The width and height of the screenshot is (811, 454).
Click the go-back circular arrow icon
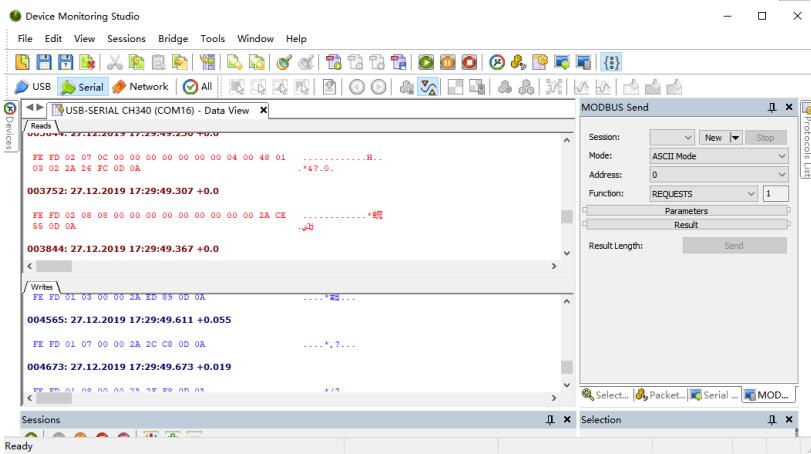[357, 87]
